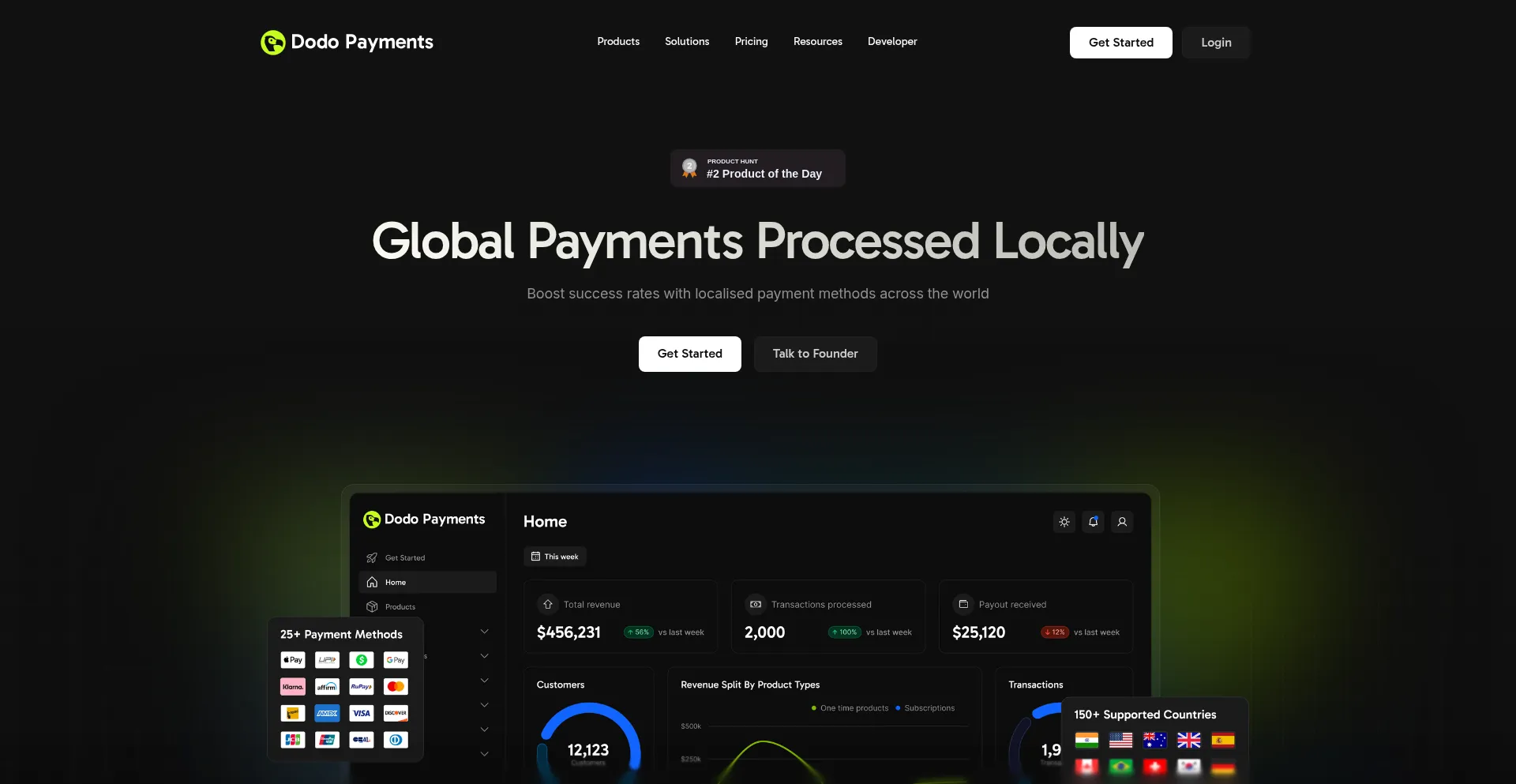Expand the sidebar chevron directly under Products row
The image size is (1516, 784).
pyautogui.click(x=485, y=632)
